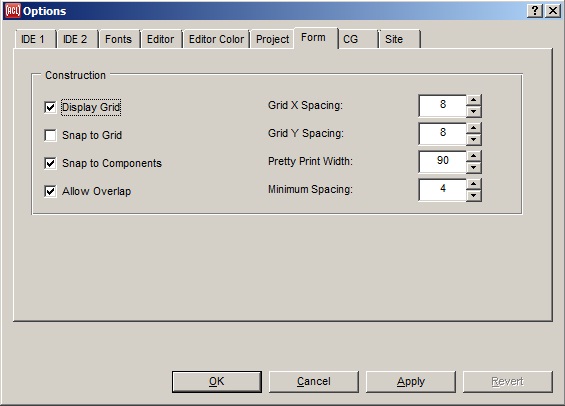The height and width of the screenshot is (406, 565).
Task: Decrease Minimum Spacing with down arrow
Action: click(474, 196)
